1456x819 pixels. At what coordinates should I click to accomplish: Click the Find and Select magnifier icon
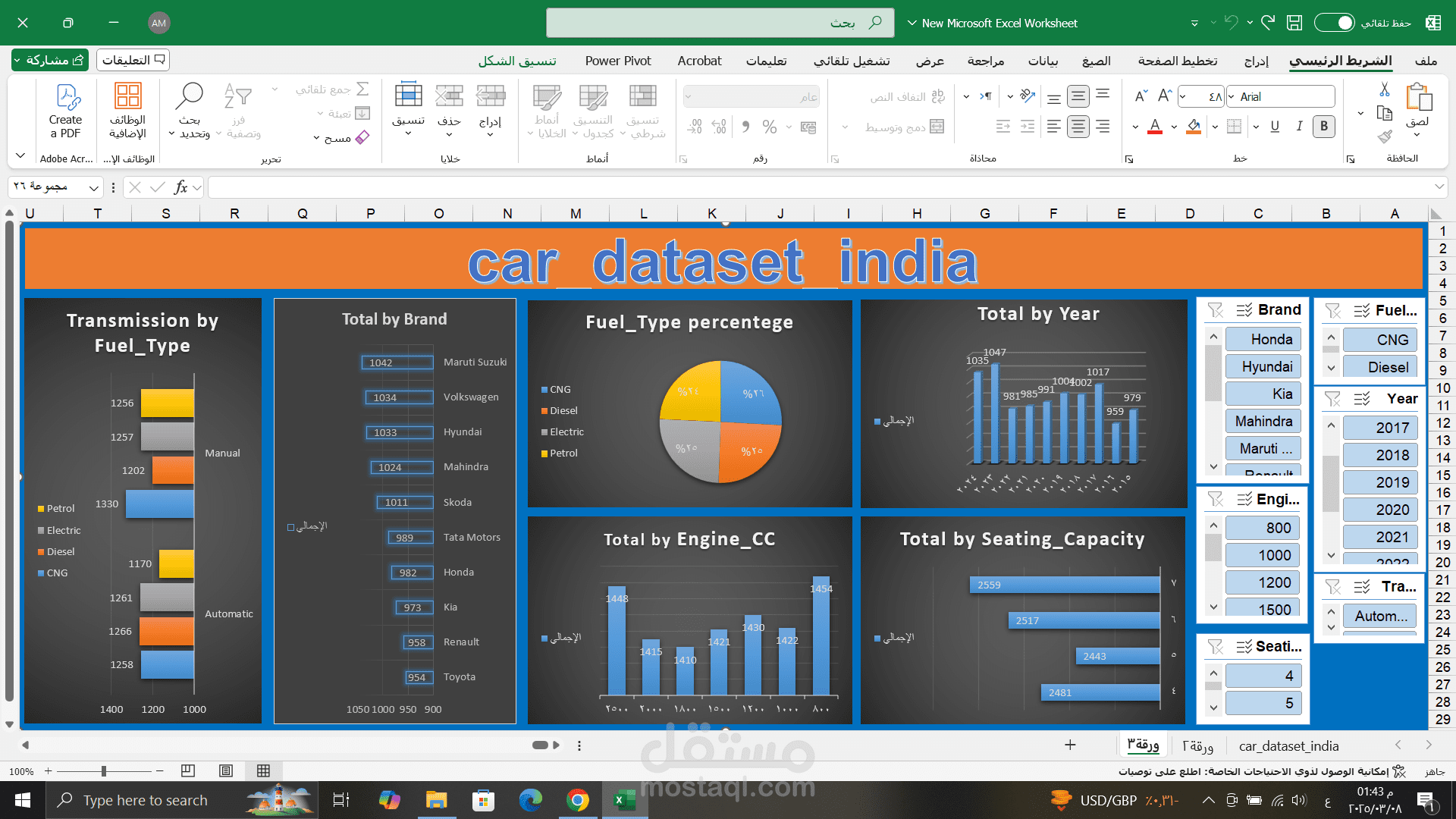pyautogui.click(x=190, y=96)
